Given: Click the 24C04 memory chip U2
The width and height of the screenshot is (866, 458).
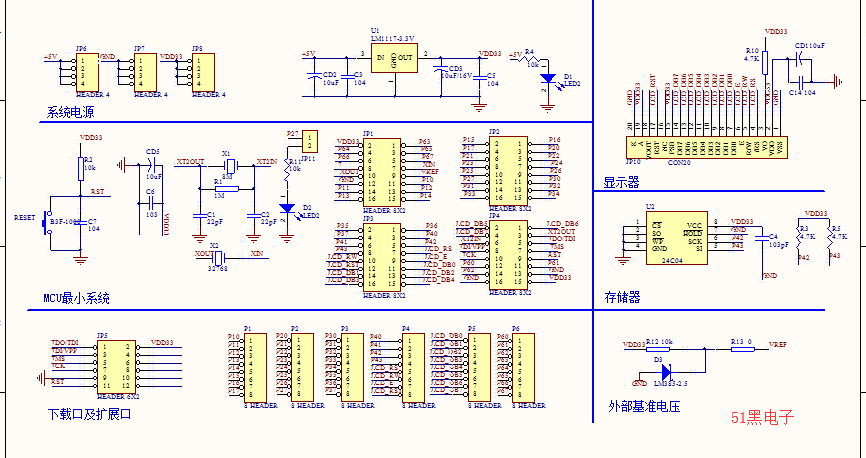Looking at the screenshot, I should point(677,238).
